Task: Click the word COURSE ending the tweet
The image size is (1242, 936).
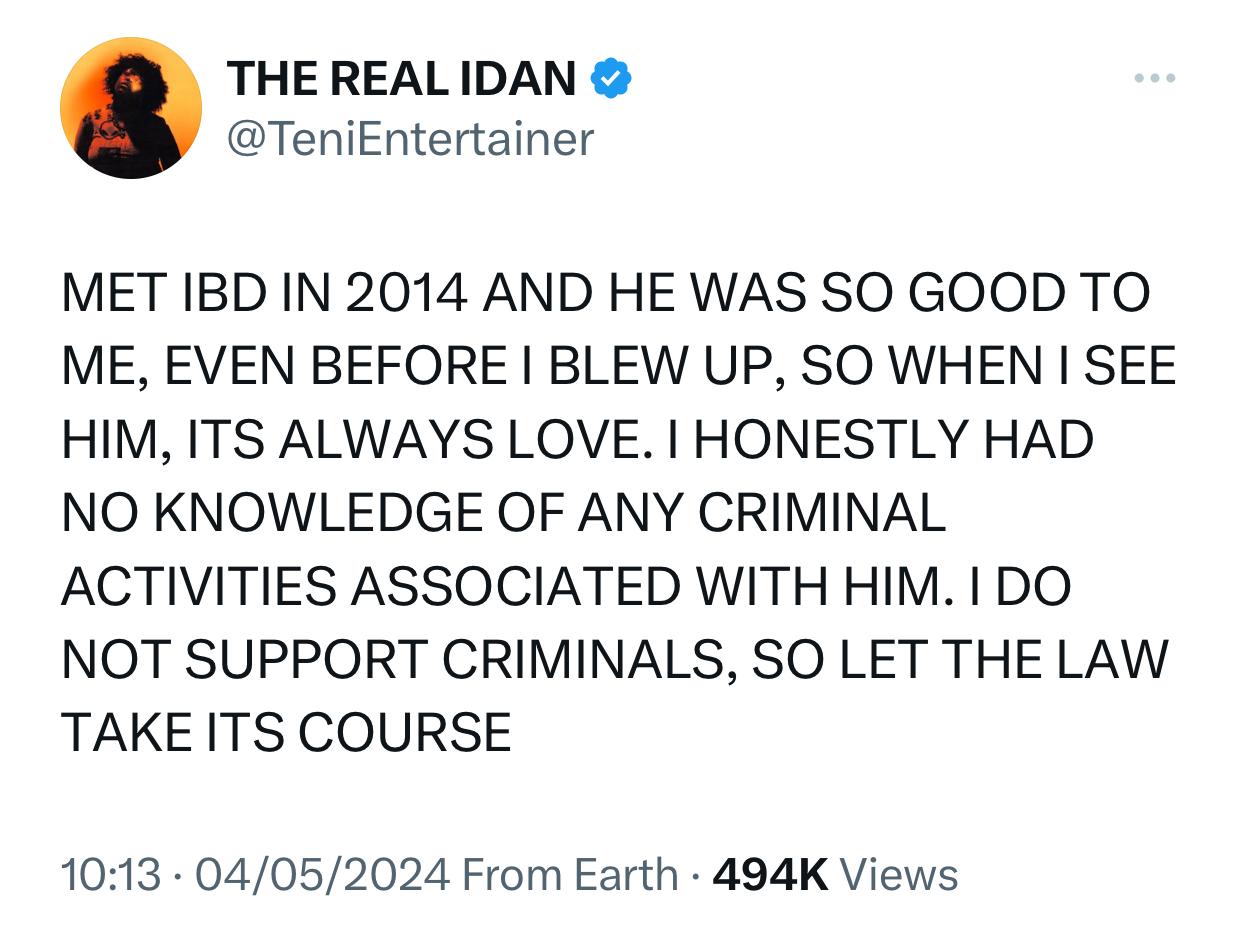Action: click(x=404, y=733)
